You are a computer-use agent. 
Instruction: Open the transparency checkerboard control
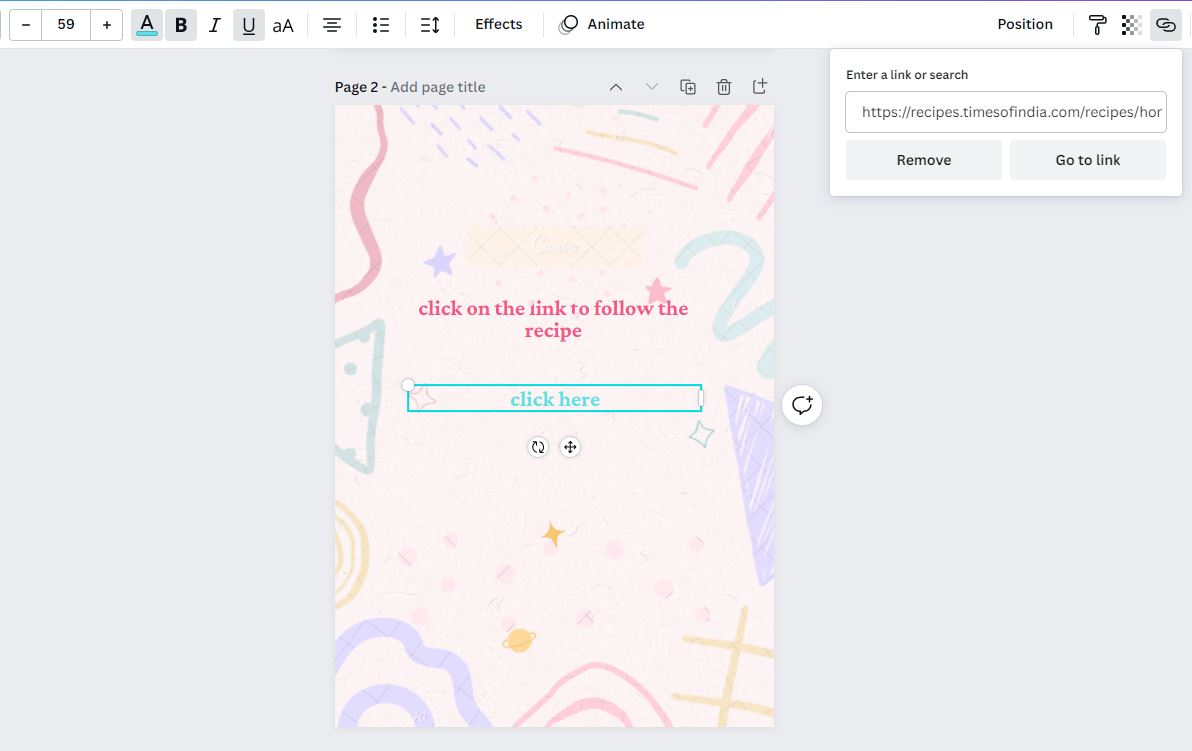point(1132,25)
